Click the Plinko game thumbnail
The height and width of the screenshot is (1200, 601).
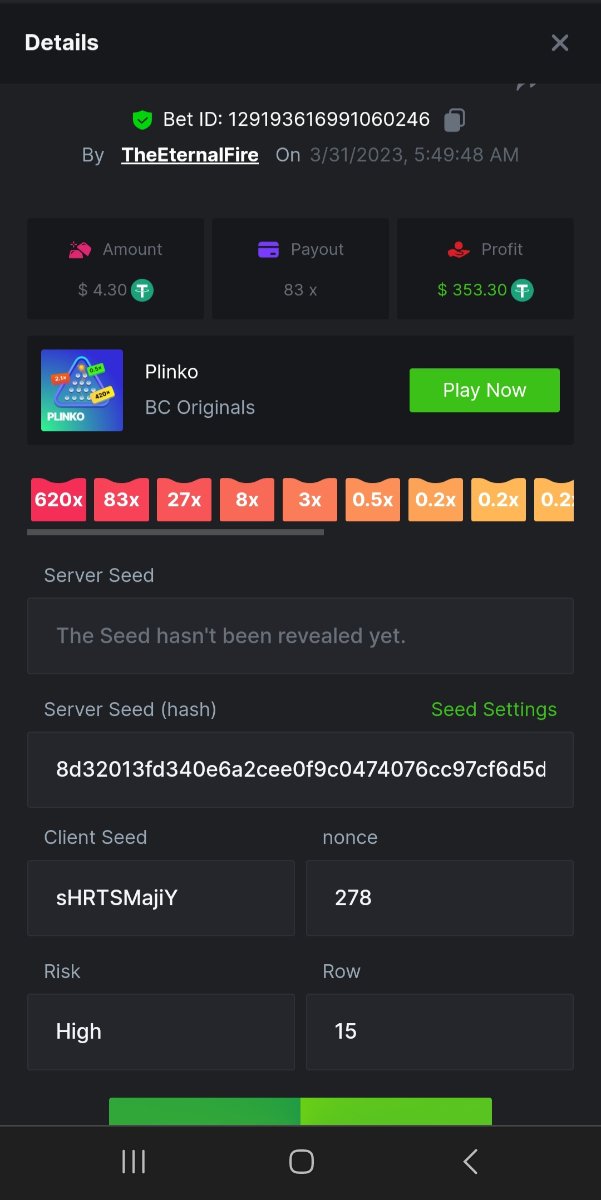tap(82, 390)
